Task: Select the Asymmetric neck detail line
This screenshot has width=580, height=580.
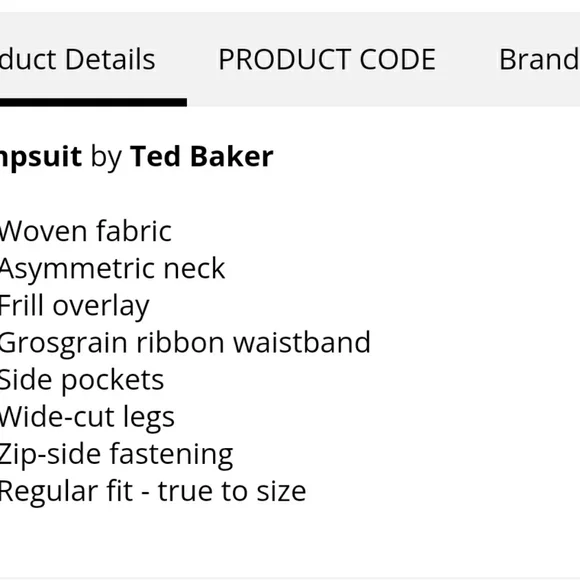Action: 112,270
